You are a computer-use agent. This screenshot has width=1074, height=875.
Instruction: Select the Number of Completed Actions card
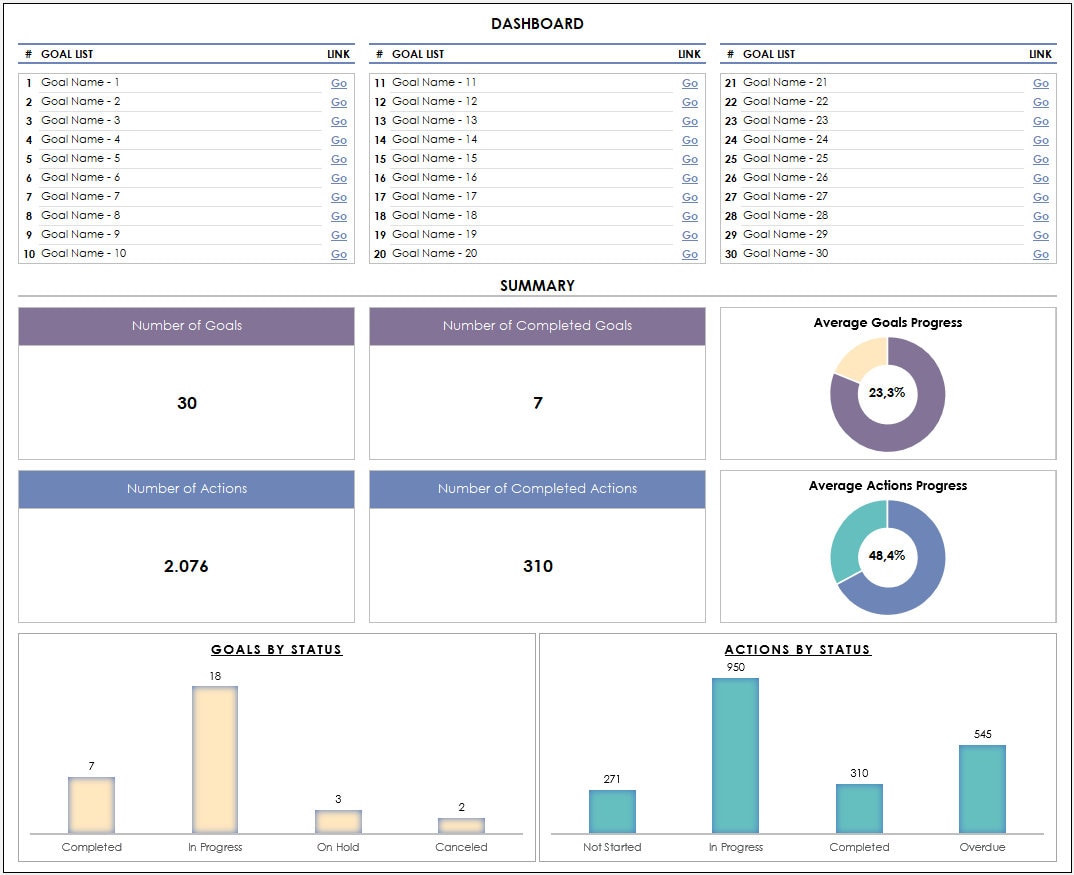pyautogui.click(x=537, y=545)
